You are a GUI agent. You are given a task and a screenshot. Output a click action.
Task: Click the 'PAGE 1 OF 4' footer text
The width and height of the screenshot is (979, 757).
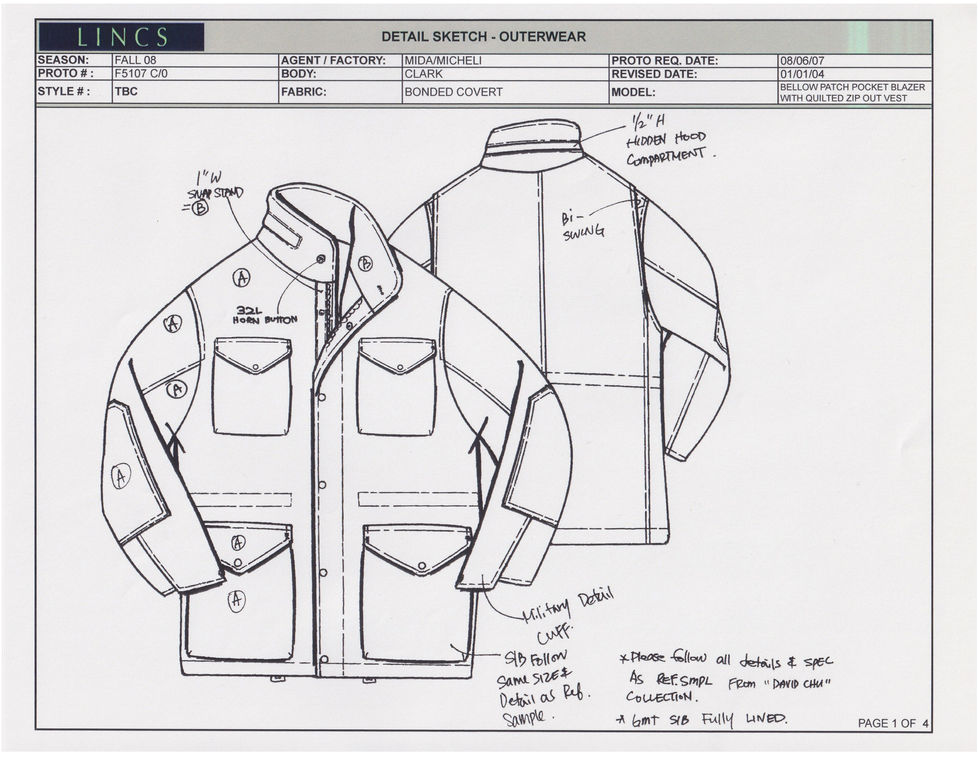(893, 723)
